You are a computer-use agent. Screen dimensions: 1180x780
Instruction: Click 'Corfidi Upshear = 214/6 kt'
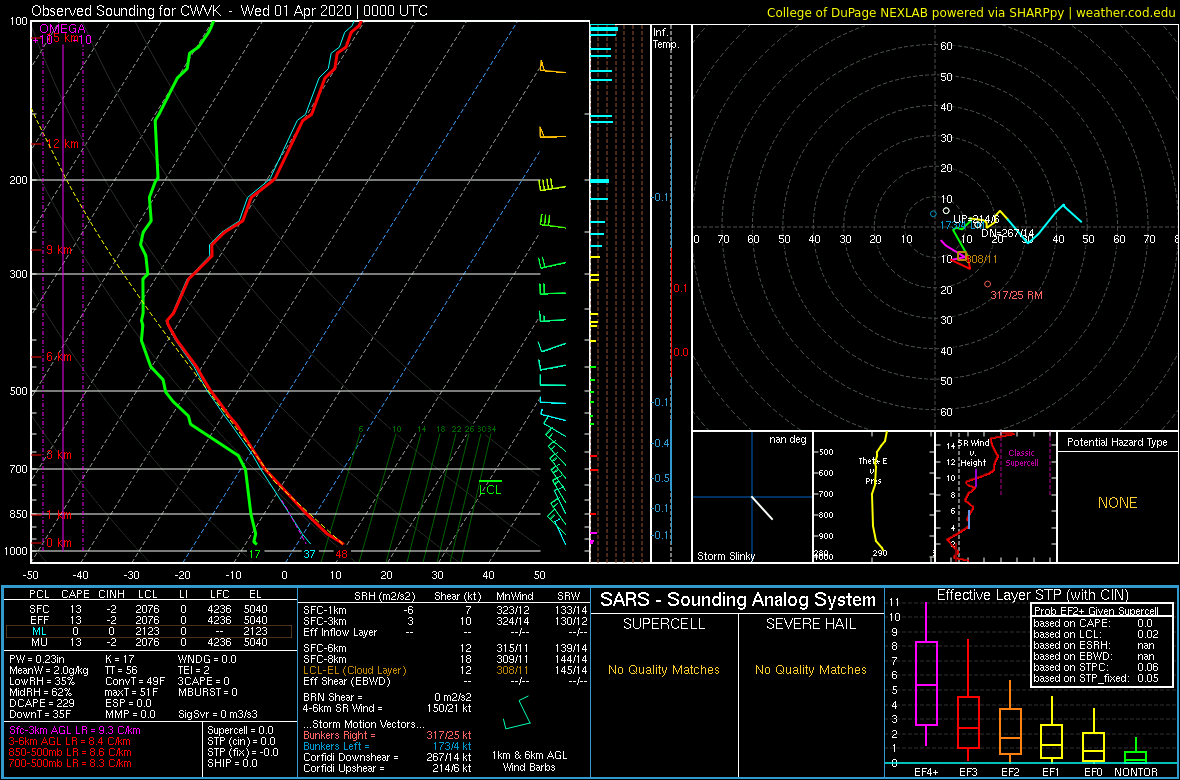pyautogui.click(x=386, y=768)
